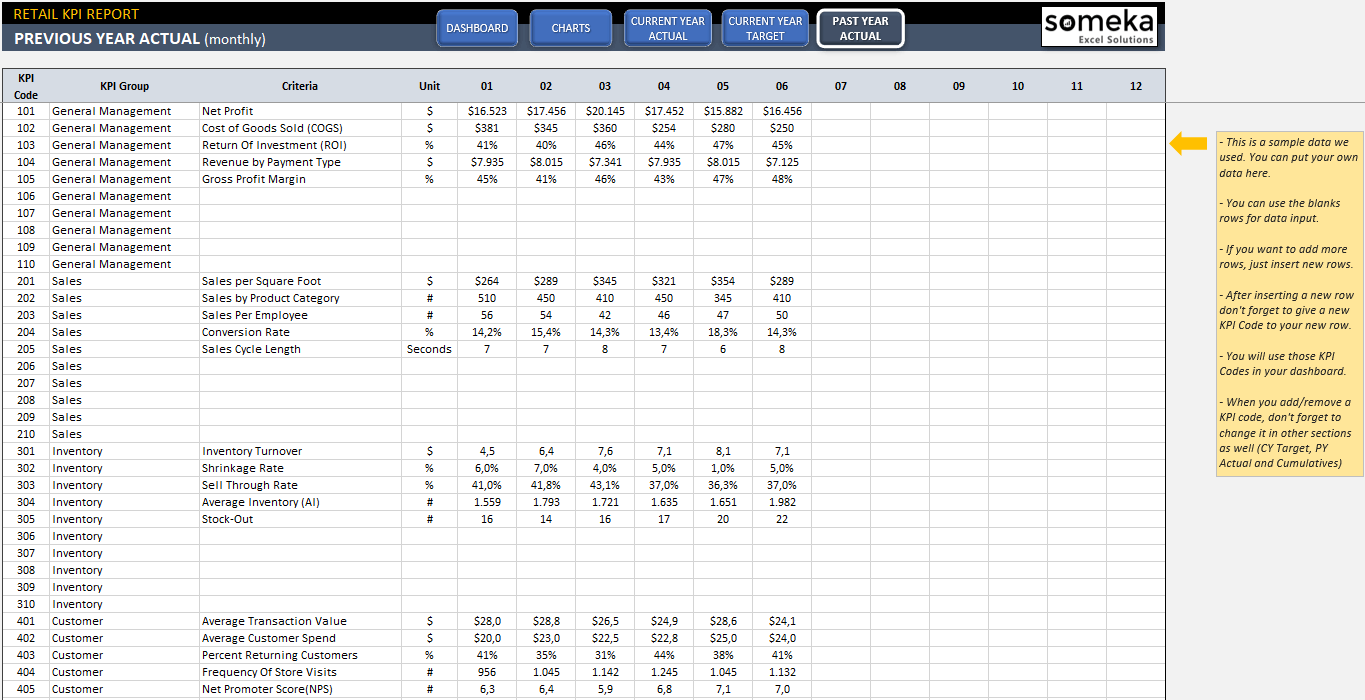Click the yellow sample data note box
This screenshot has width=1365, height=700.
[x=1288, y=303]
